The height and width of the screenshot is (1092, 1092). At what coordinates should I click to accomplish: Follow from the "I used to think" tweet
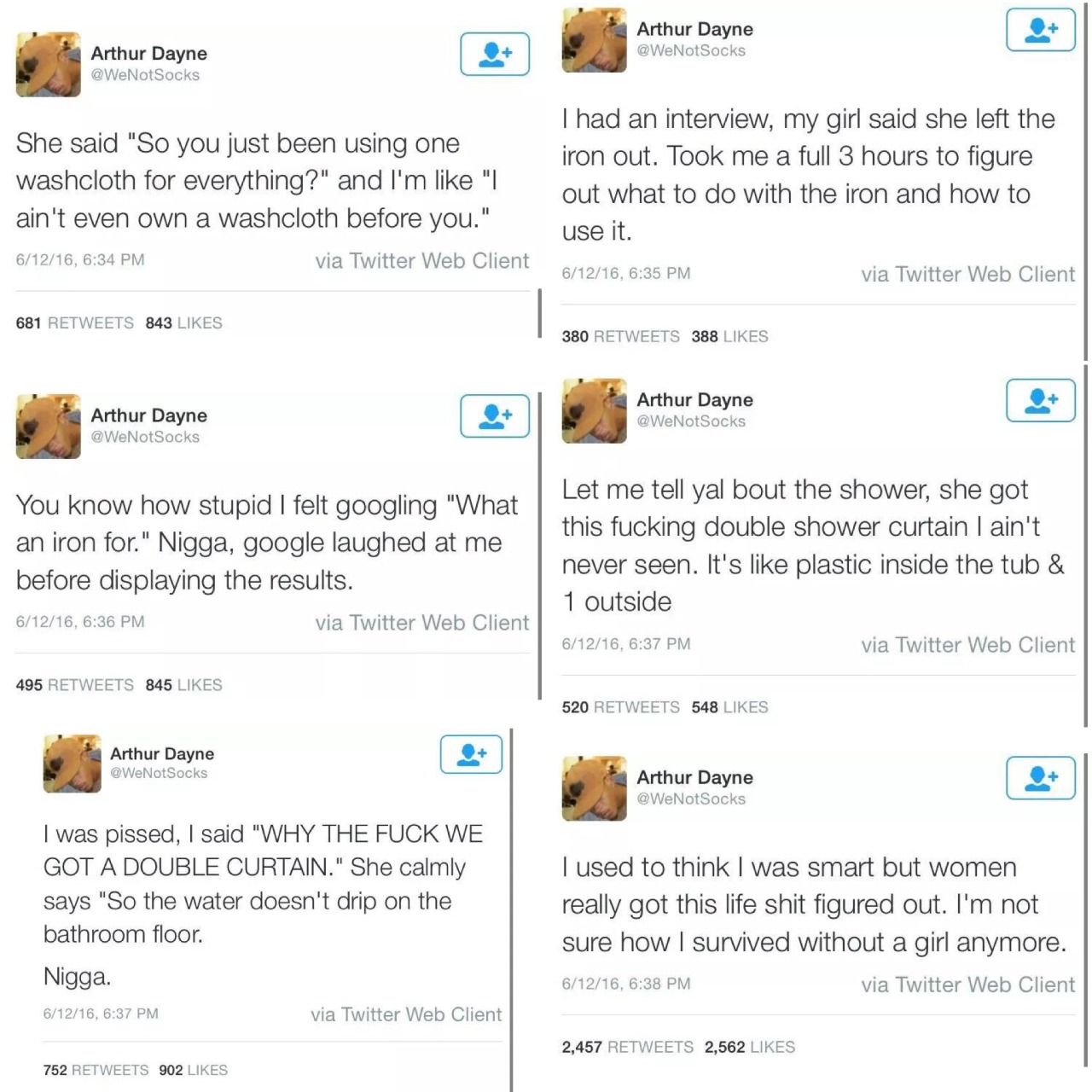1041,777
